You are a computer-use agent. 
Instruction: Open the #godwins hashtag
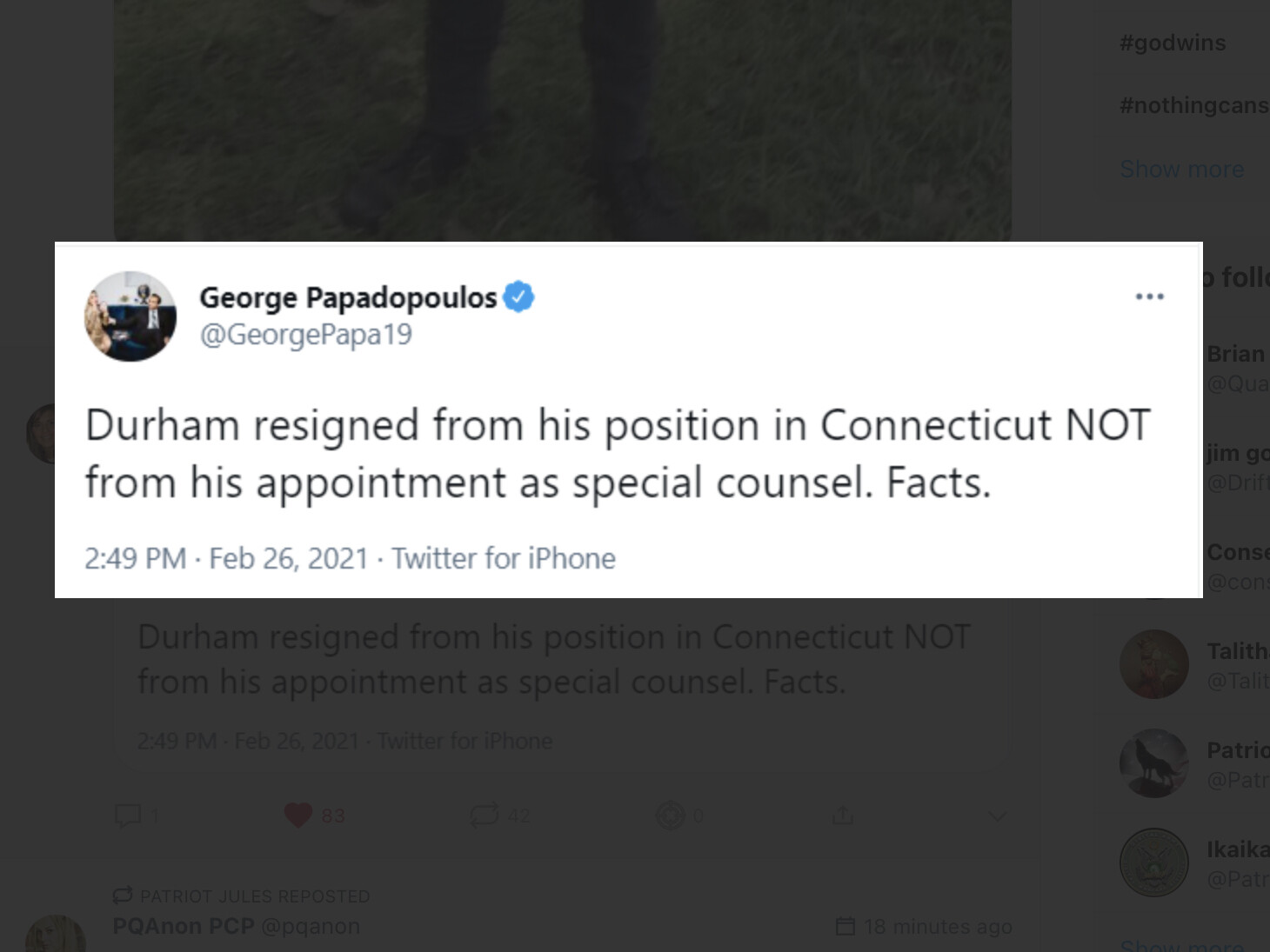coord(1173,43)
